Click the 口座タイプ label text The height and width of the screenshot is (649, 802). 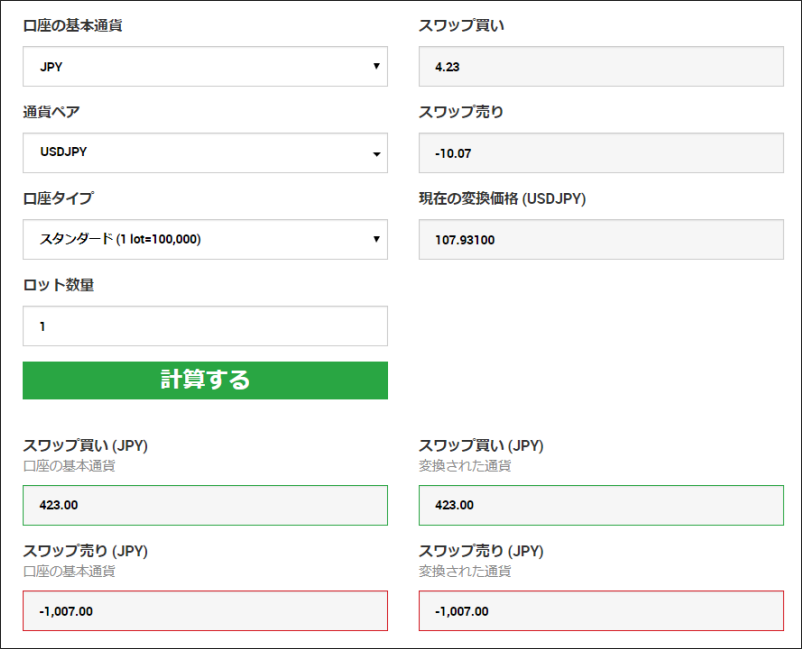point(58,198)
